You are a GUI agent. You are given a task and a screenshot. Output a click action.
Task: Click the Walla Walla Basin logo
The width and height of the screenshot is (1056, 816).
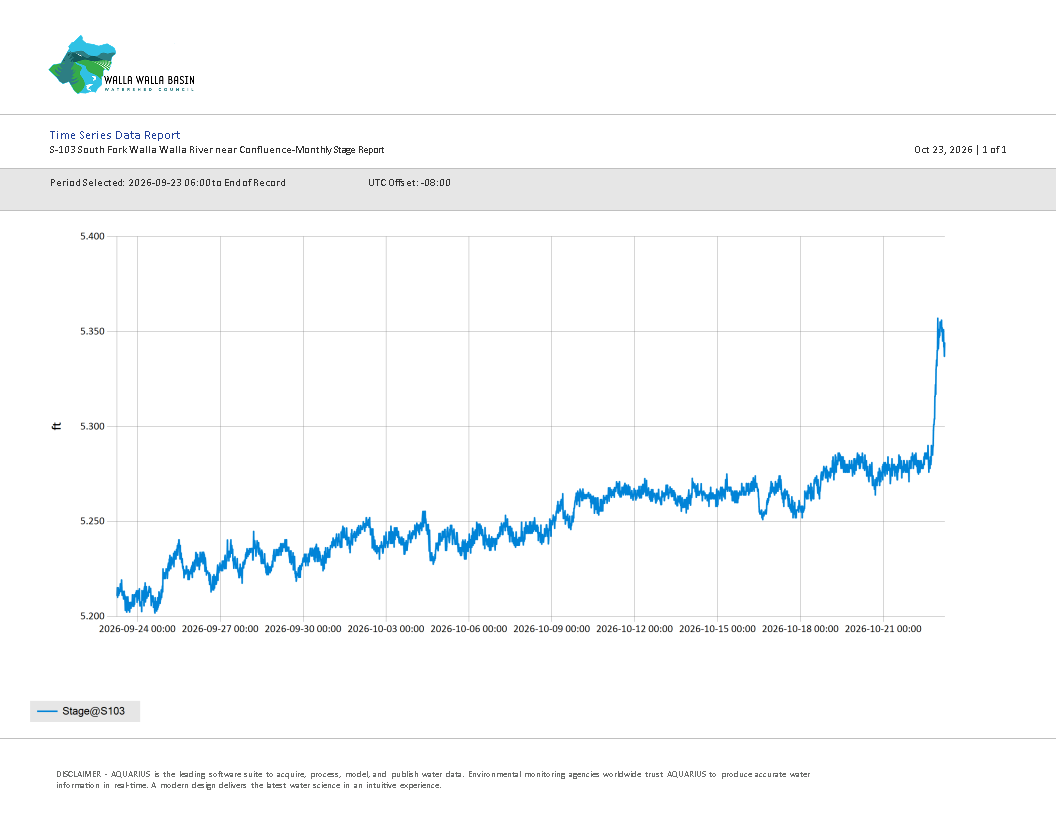pos(122,65)
